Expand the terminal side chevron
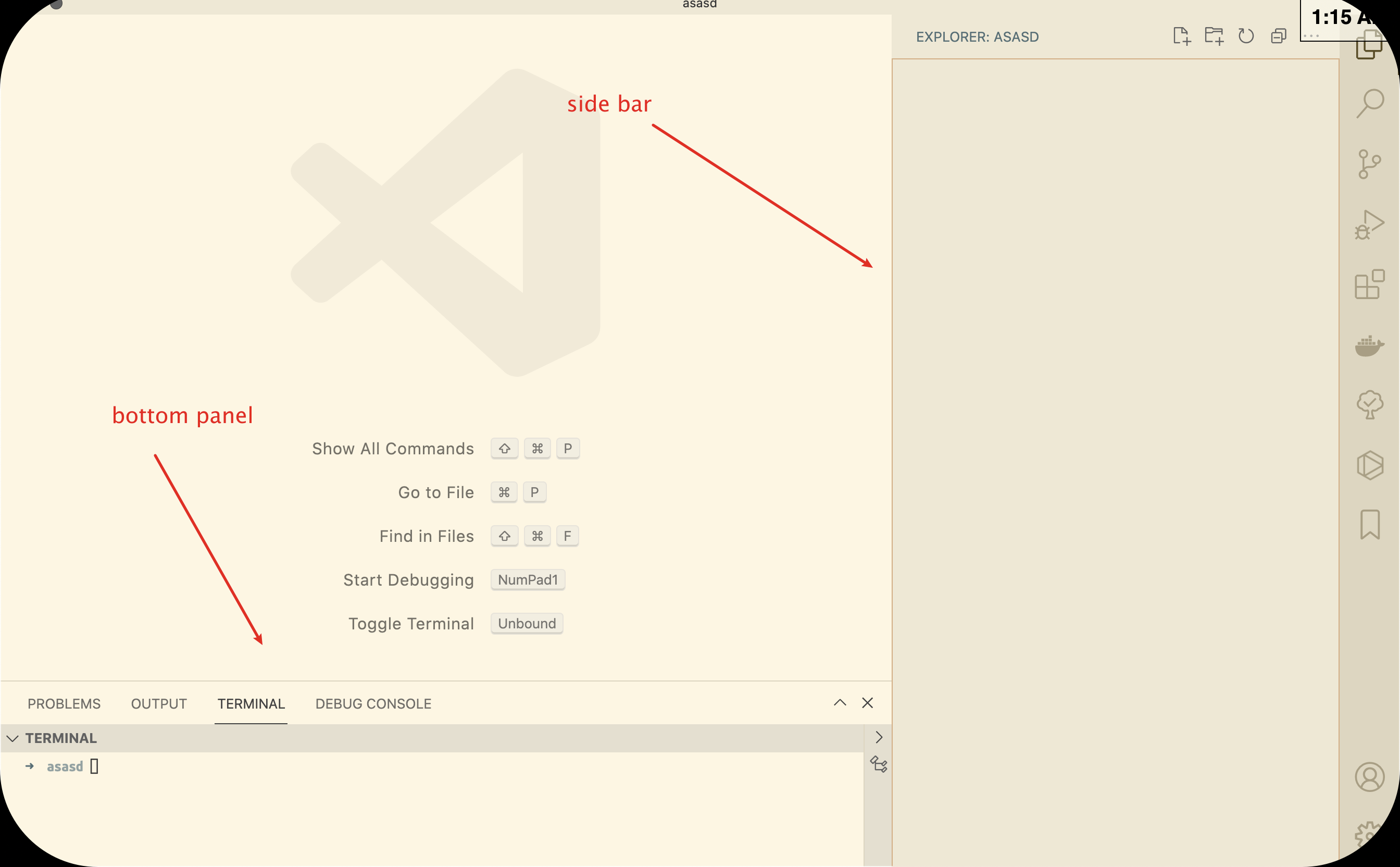 pyautogui.click(x=879, y=737)
